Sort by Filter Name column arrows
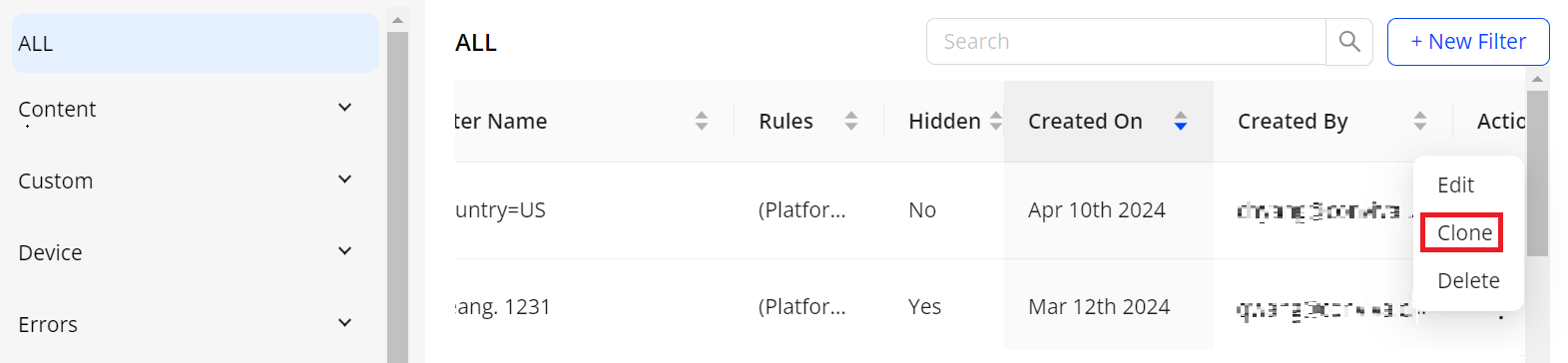This screenshot has height=363, width=1568. click(x=702, y=122)
